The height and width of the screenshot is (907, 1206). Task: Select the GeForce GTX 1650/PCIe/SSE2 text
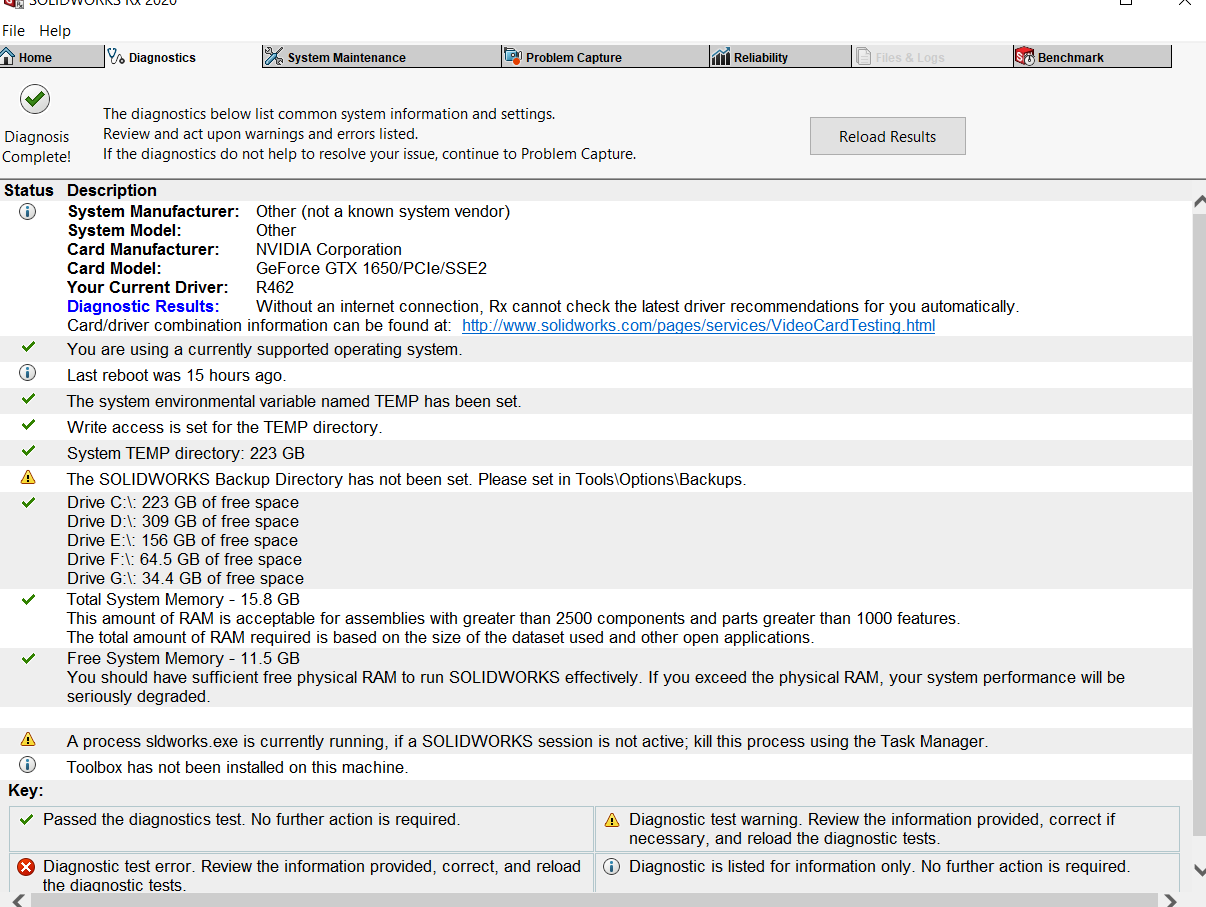pos(371,268)
